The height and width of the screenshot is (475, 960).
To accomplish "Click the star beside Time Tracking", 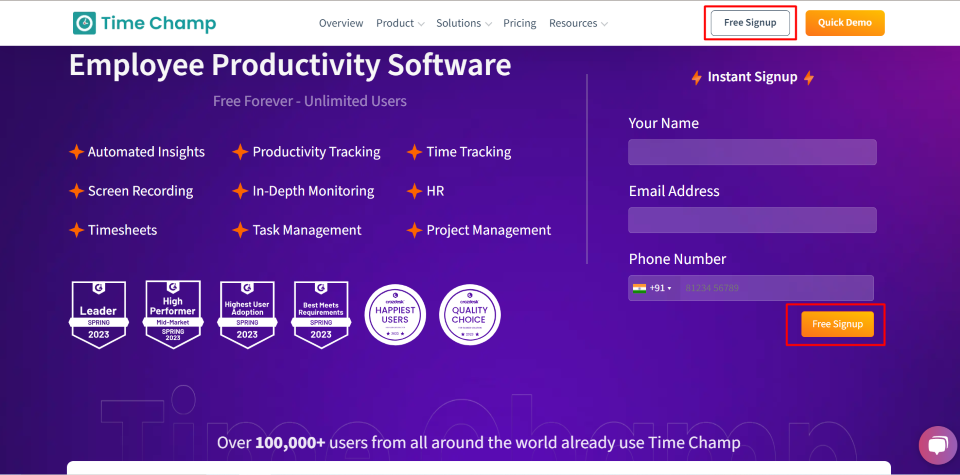I will click(x=414, y=152).
